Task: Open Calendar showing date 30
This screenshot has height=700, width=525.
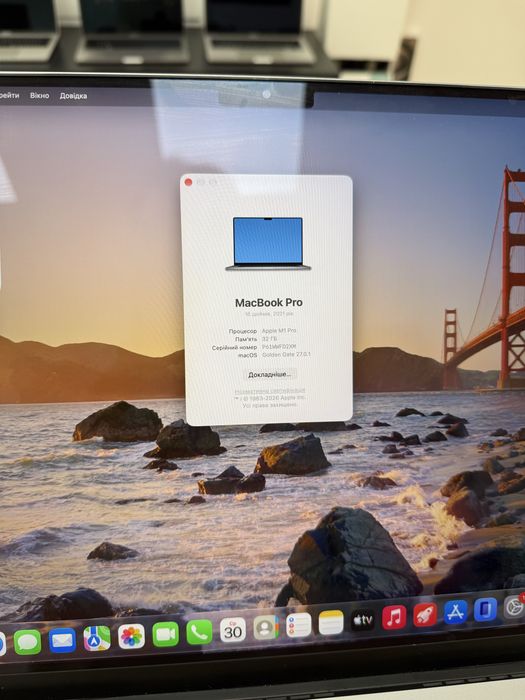Action: tap(233, 629)
